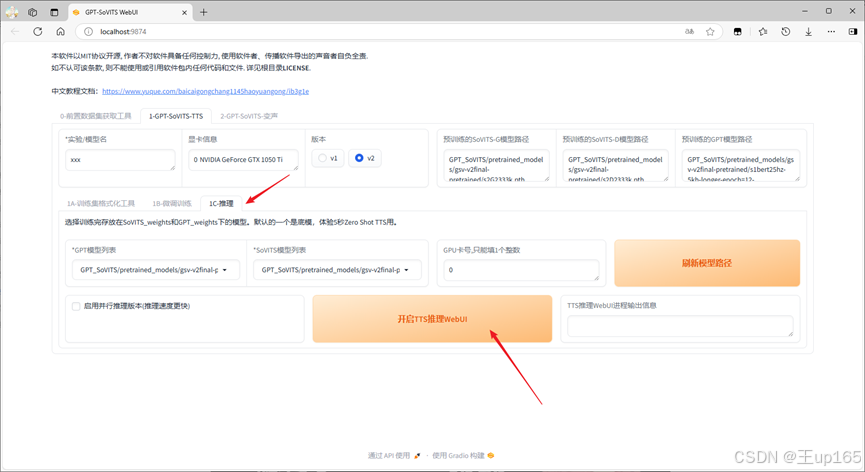The height and width of the screenshot is (472, 865).
Task: Go back to previous page
Action: 15,31
